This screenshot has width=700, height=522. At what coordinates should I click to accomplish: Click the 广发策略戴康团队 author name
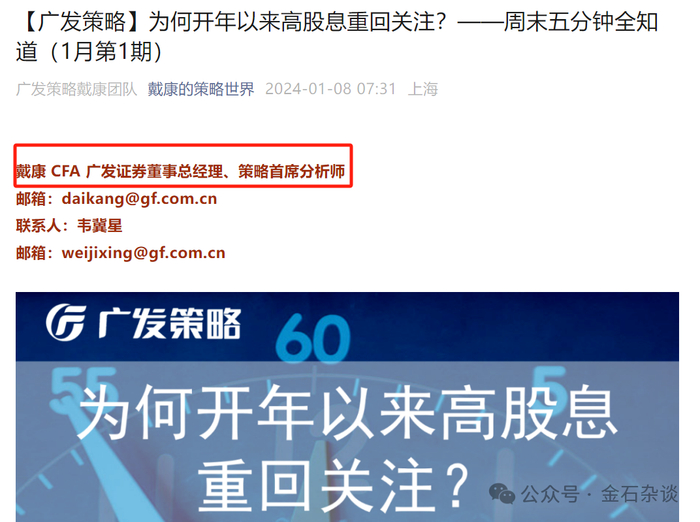(x=76, y=89)
